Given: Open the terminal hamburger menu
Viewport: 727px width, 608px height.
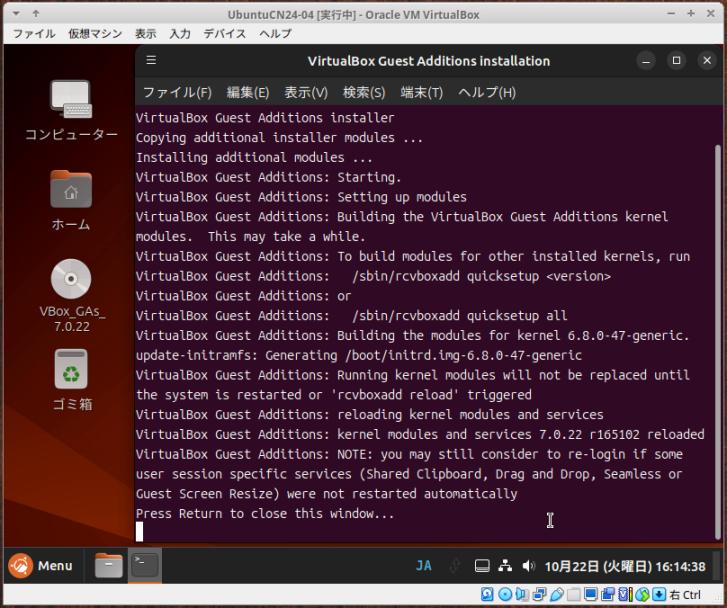Looking at the screenshot, I should click(x=151, y=60).
